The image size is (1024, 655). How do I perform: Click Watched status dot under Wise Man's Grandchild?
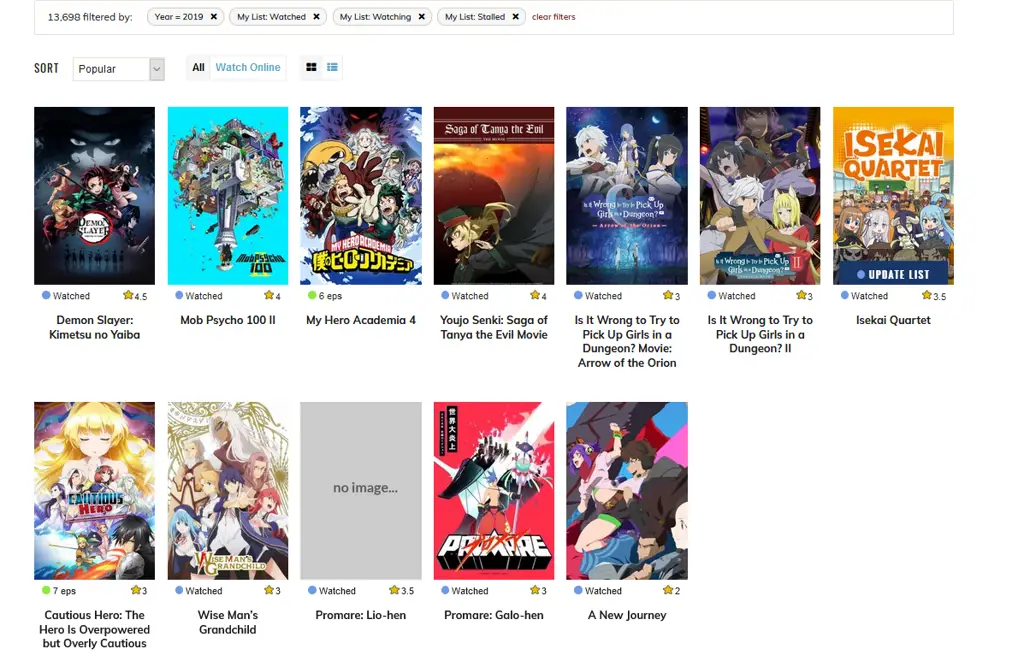pyautogui.click(x=179, y=590)
